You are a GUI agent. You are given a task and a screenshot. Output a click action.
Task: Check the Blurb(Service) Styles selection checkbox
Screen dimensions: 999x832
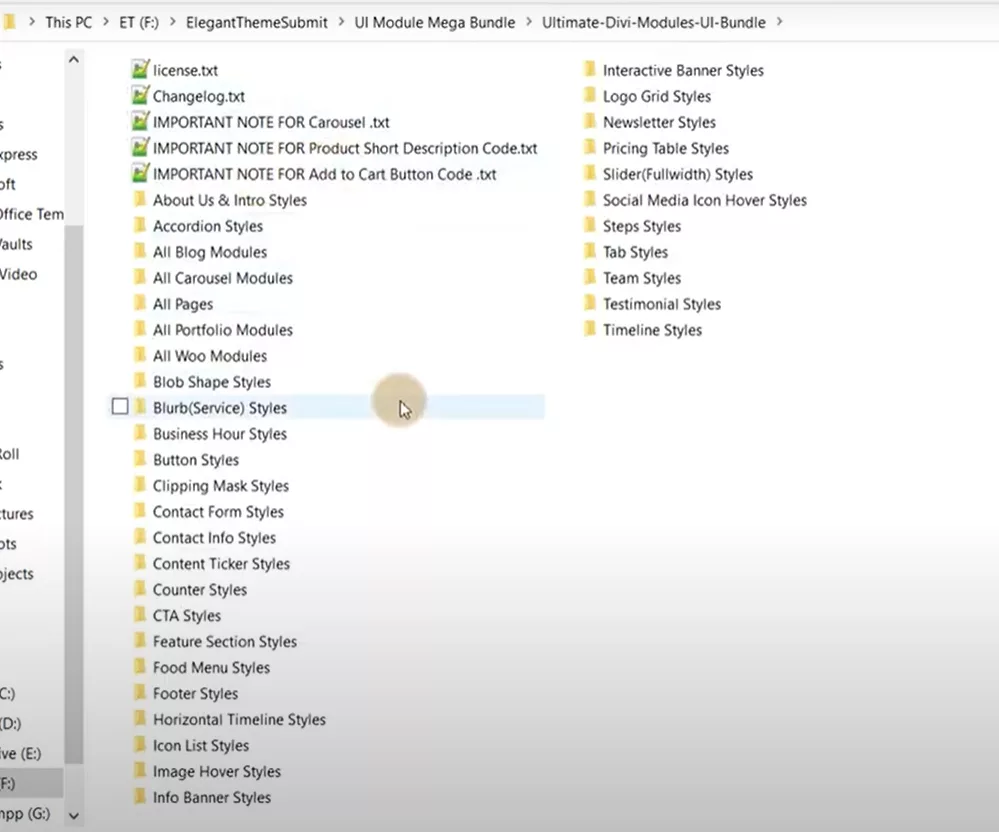(120, 406)
